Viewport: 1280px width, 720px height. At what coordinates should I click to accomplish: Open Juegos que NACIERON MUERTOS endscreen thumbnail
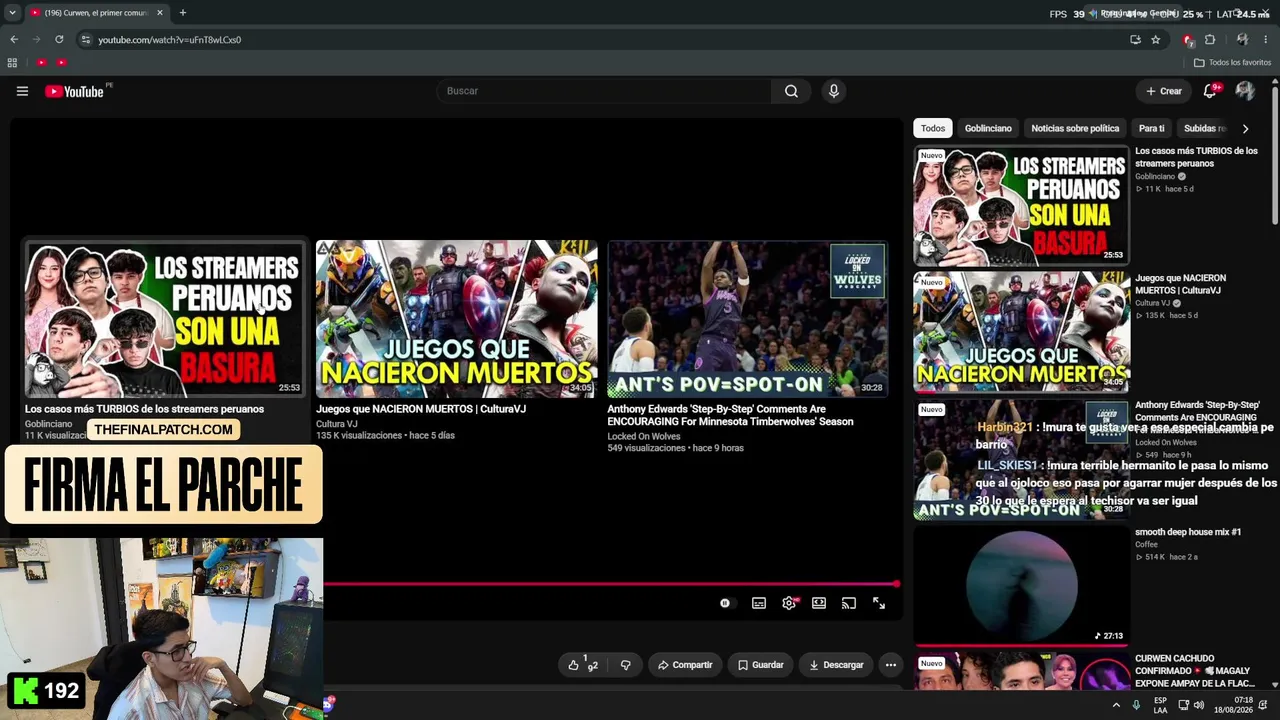tap(456, 319)
